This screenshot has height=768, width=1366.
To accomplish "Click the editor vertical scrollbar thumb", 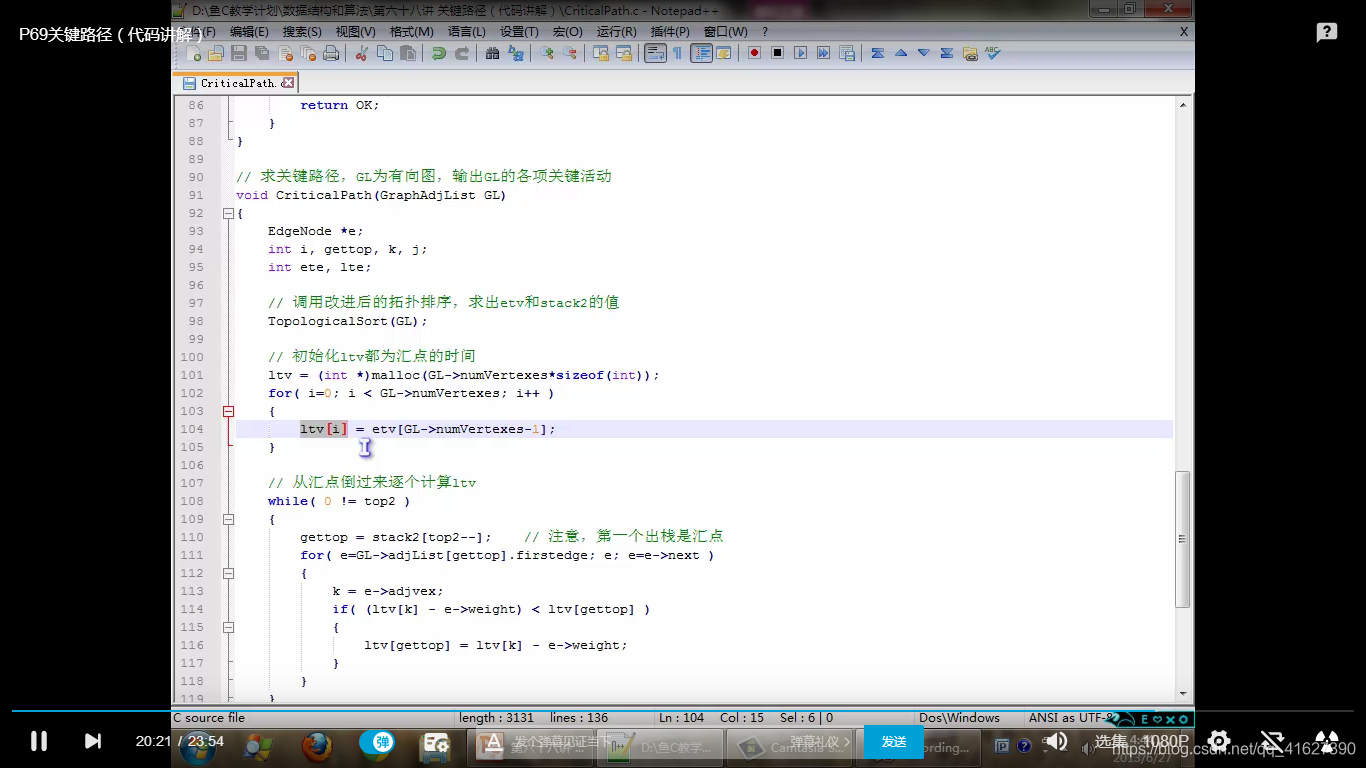I will [1183, 540].
